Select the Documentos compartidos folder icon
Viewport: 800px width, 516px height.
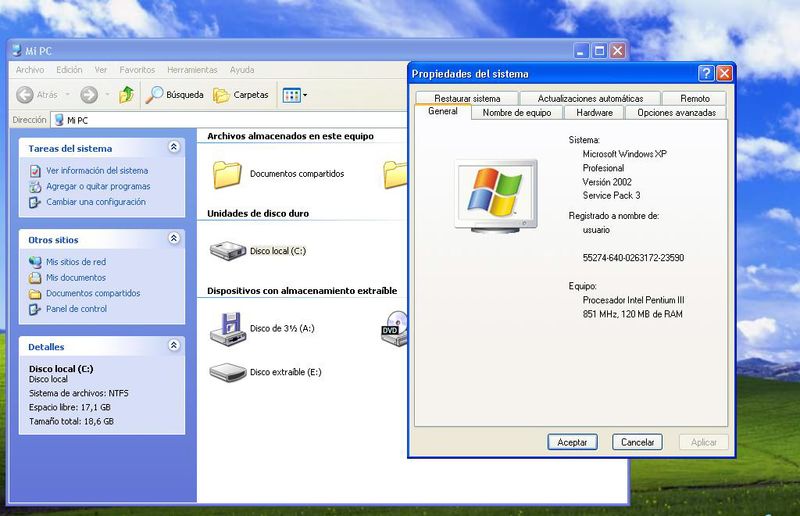[227, 175]
